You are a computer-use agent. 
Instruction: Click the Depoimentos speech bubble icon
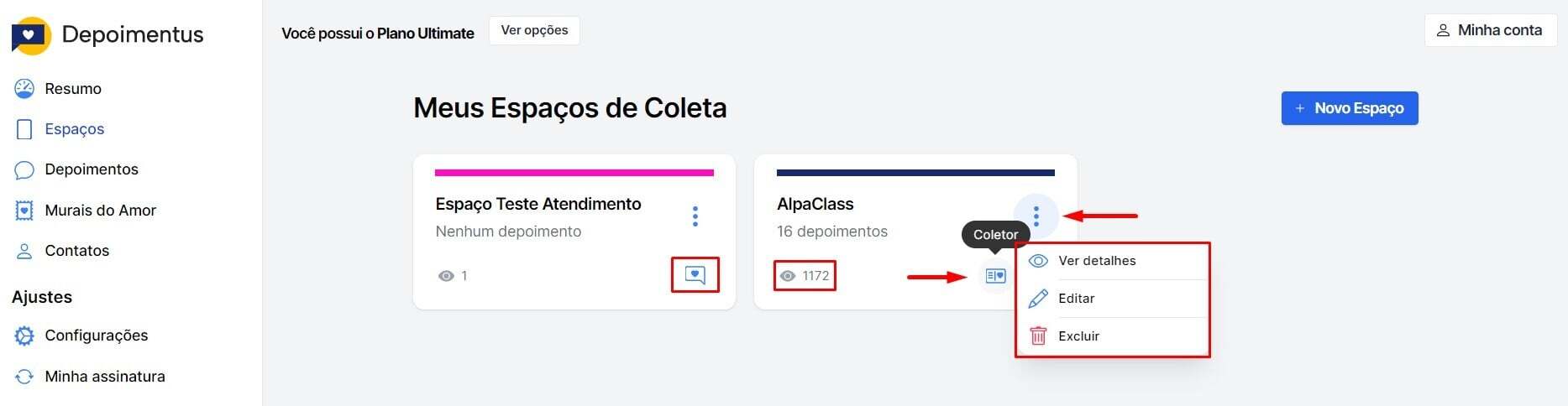coord(24,169)
